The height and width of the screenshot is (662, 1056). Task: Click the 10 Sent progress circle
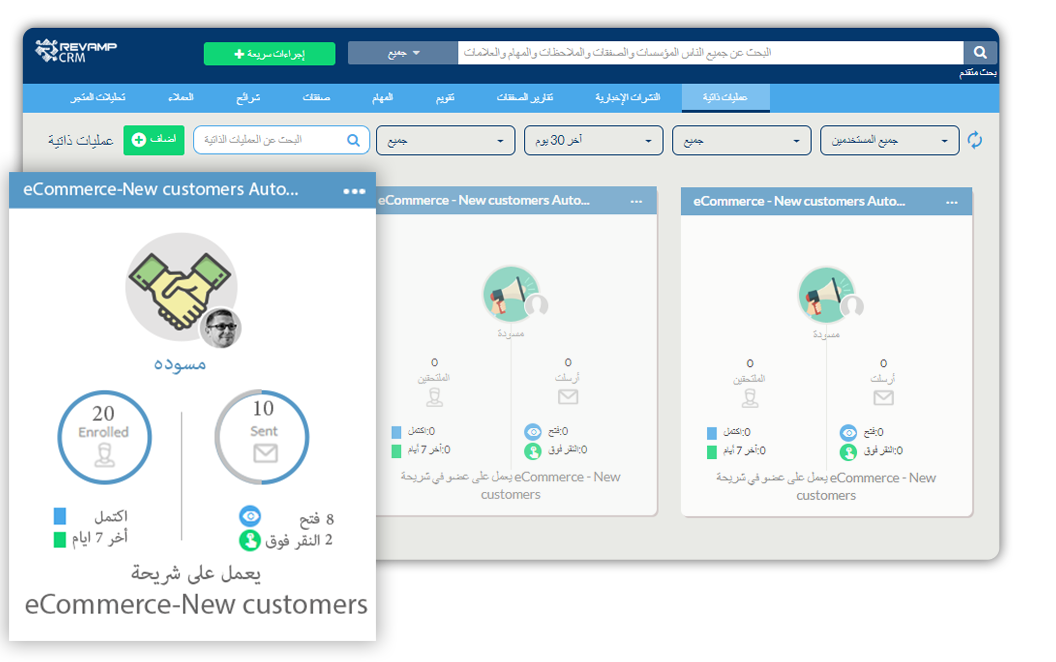pyautogui.click(x=262, y=436)
